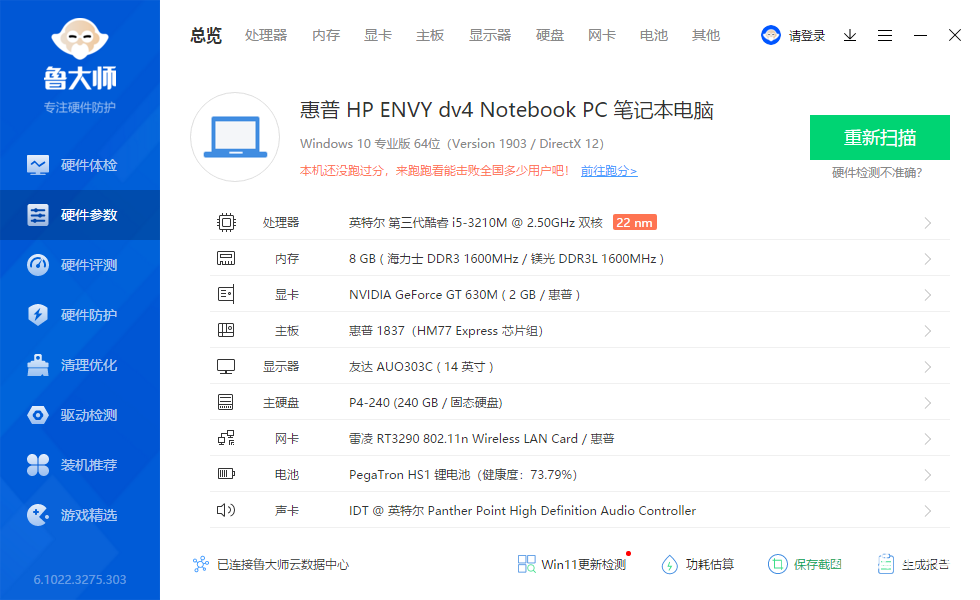Click 保存截图 to save screenshot
Viewport: 980px width, 600px height.
804,564
